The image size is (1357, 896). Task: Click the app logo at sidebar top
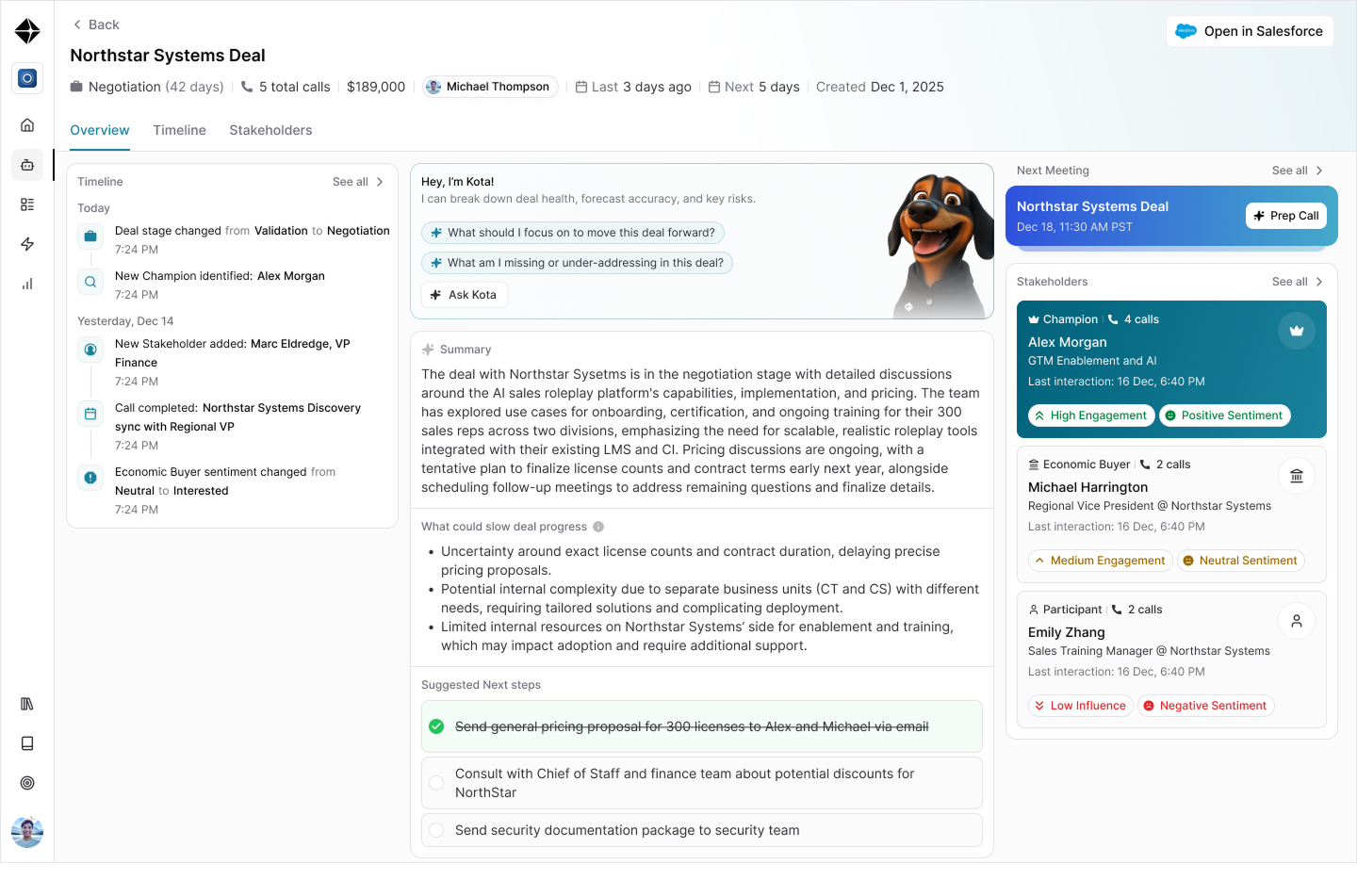[27, 31]
